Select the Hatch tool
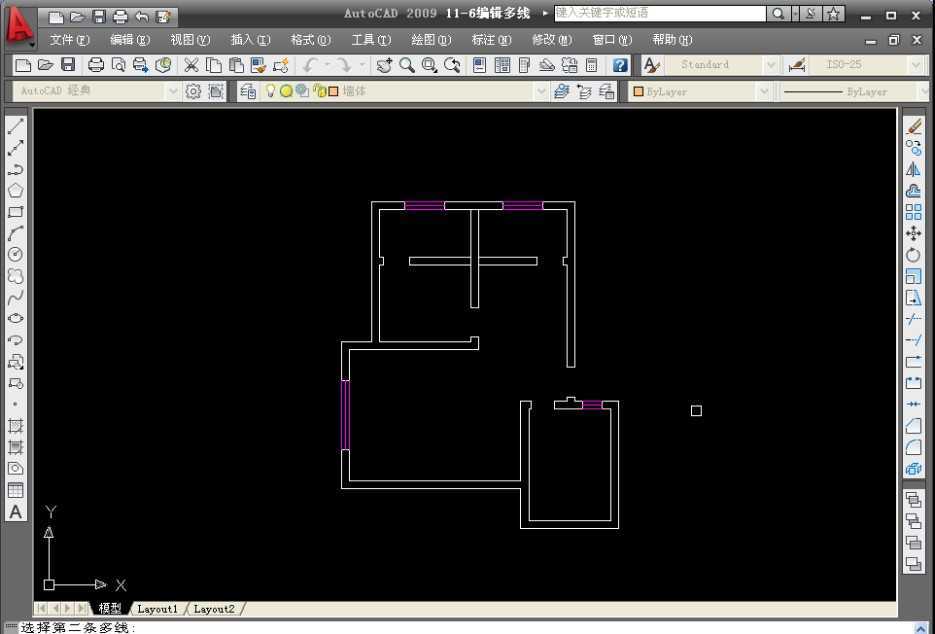This screenshot has width=935, height=634. coord(16,426)
